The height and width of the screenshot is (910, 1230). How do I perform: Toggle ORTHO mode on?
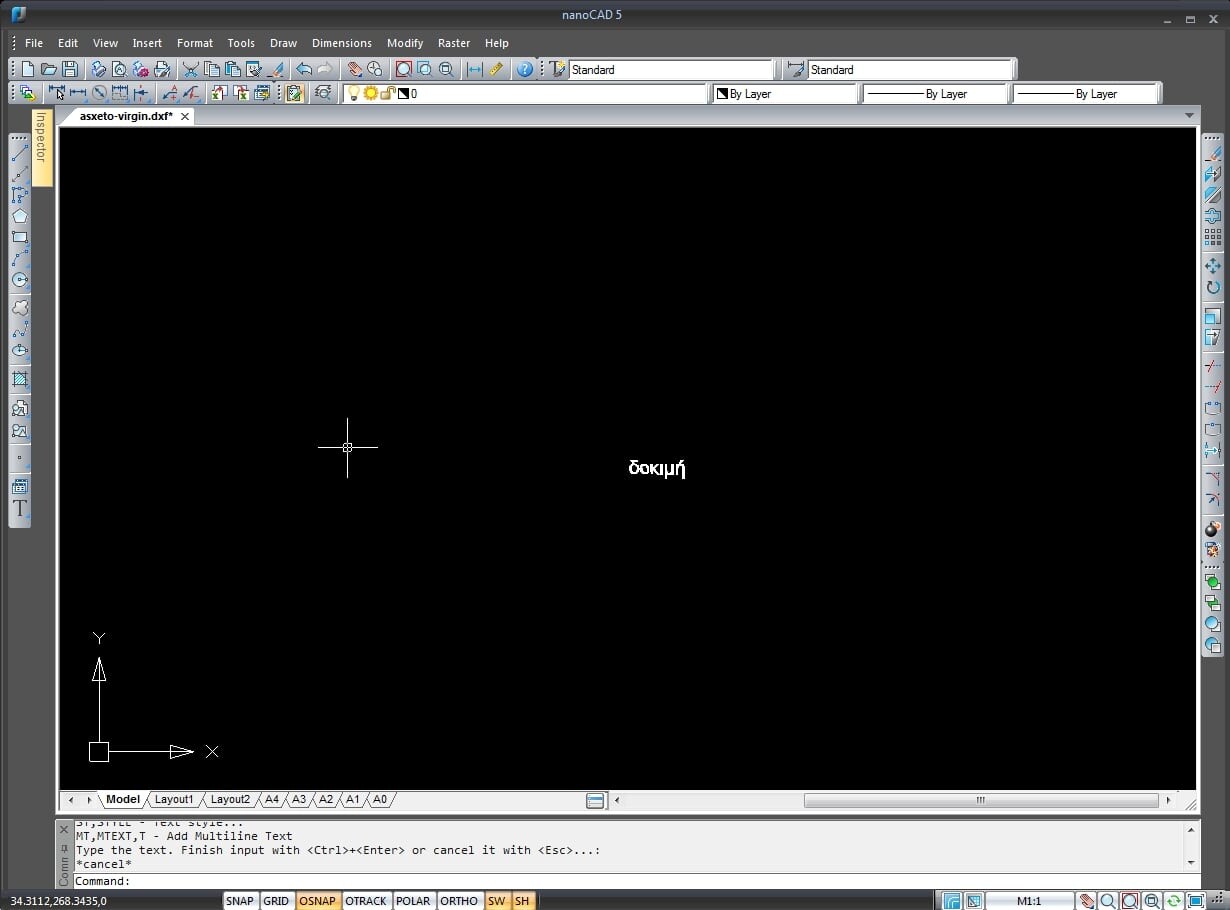pos(459,901)
